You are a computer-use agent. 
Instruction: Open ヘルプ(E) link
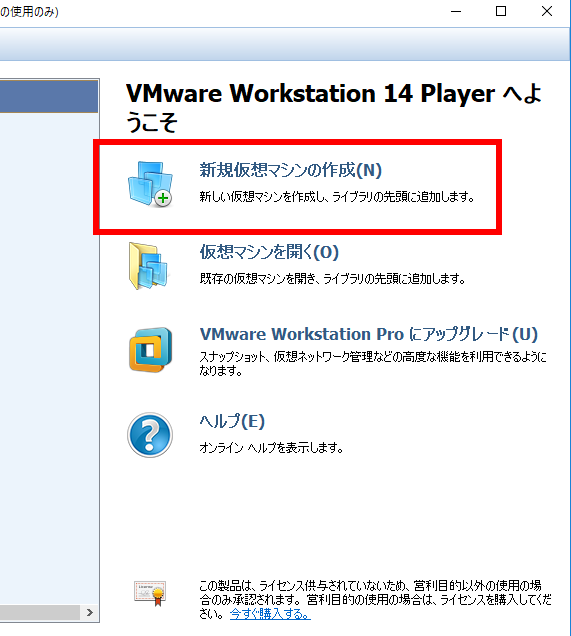click(232, 421)
